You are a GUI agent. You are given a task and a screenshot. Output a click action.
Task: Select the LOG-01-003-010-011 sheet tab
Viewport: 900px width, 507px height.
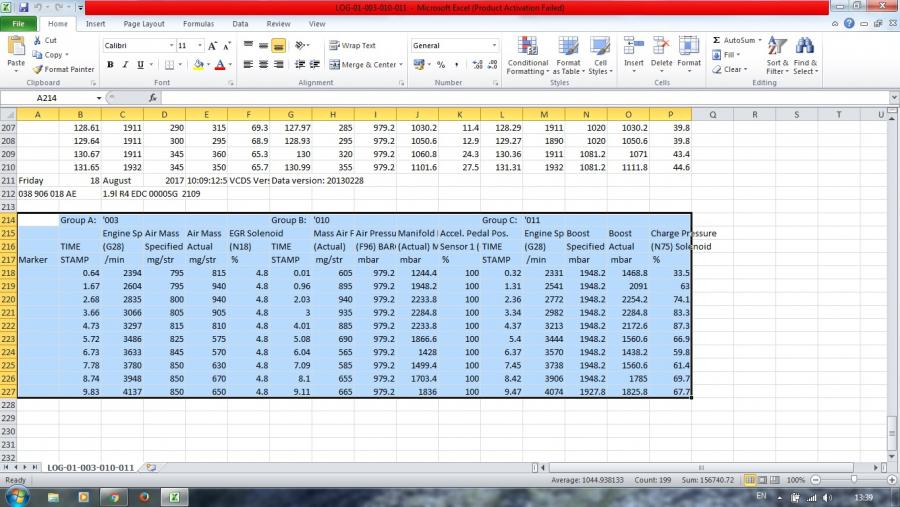click(x=90, y=467)
